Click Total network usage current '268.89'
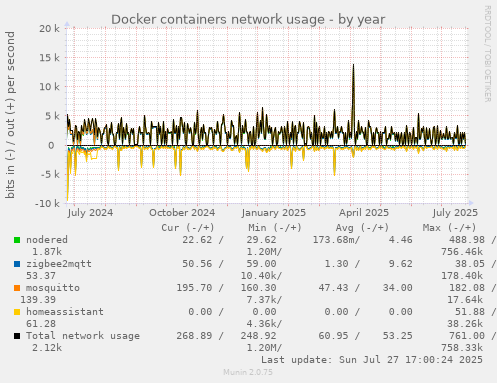Viewport: 497px width, 383px height. pyautogui.click(x=194, y=336)
